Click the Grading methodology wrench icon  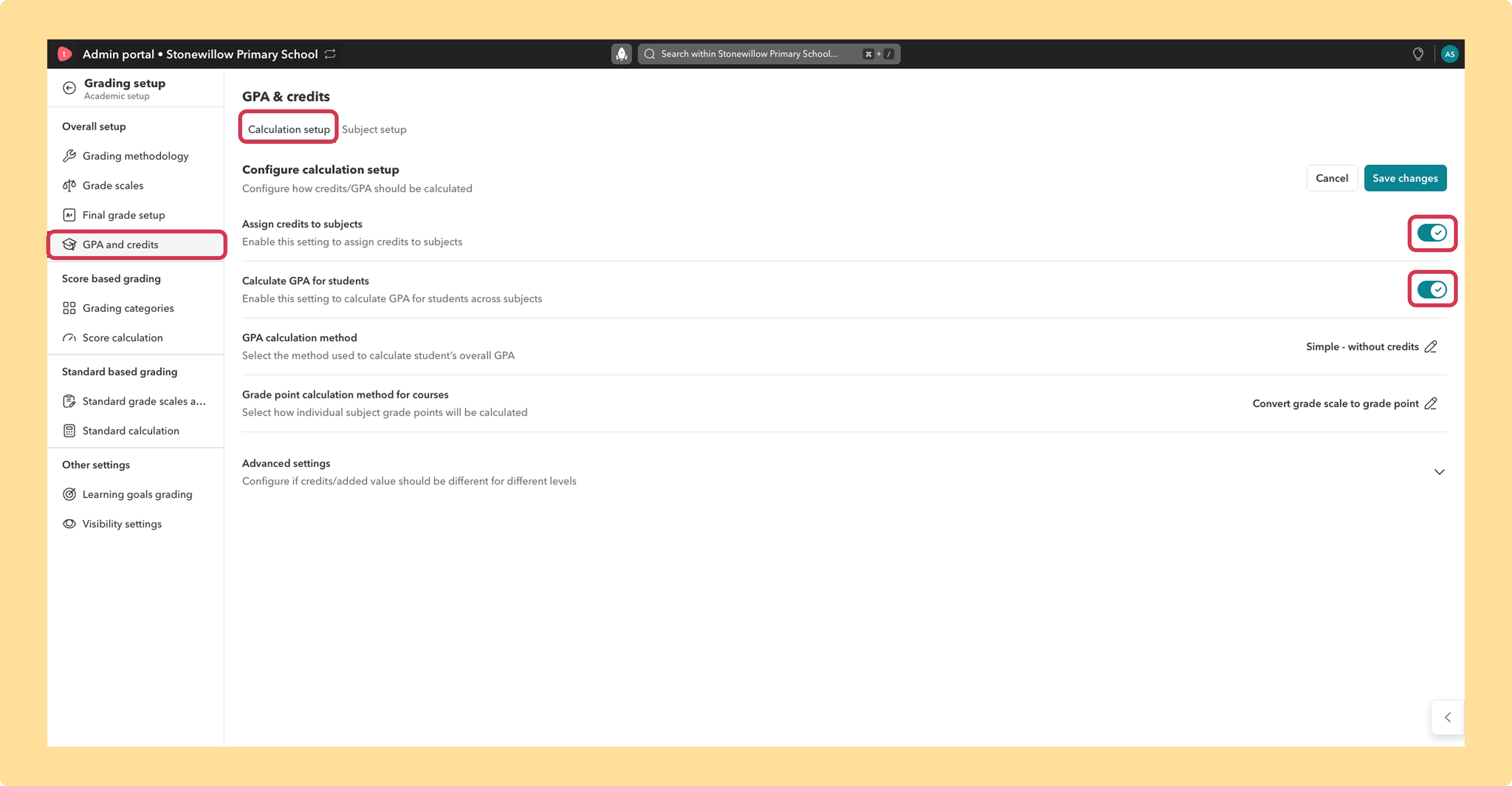coord(69,156)
